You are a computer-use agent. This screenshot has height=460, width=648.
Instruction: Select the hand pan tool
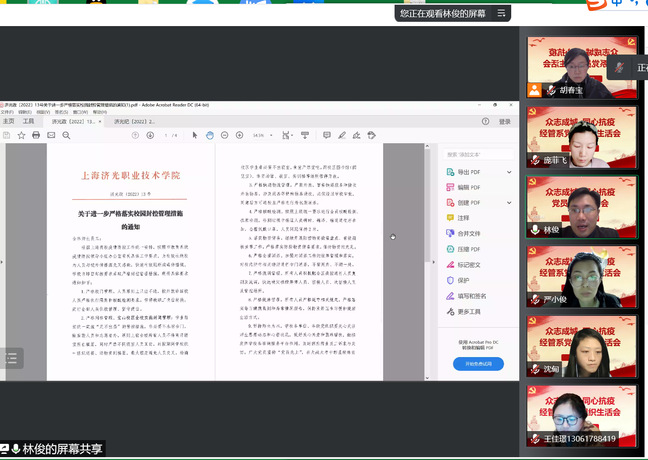(210, 135)
